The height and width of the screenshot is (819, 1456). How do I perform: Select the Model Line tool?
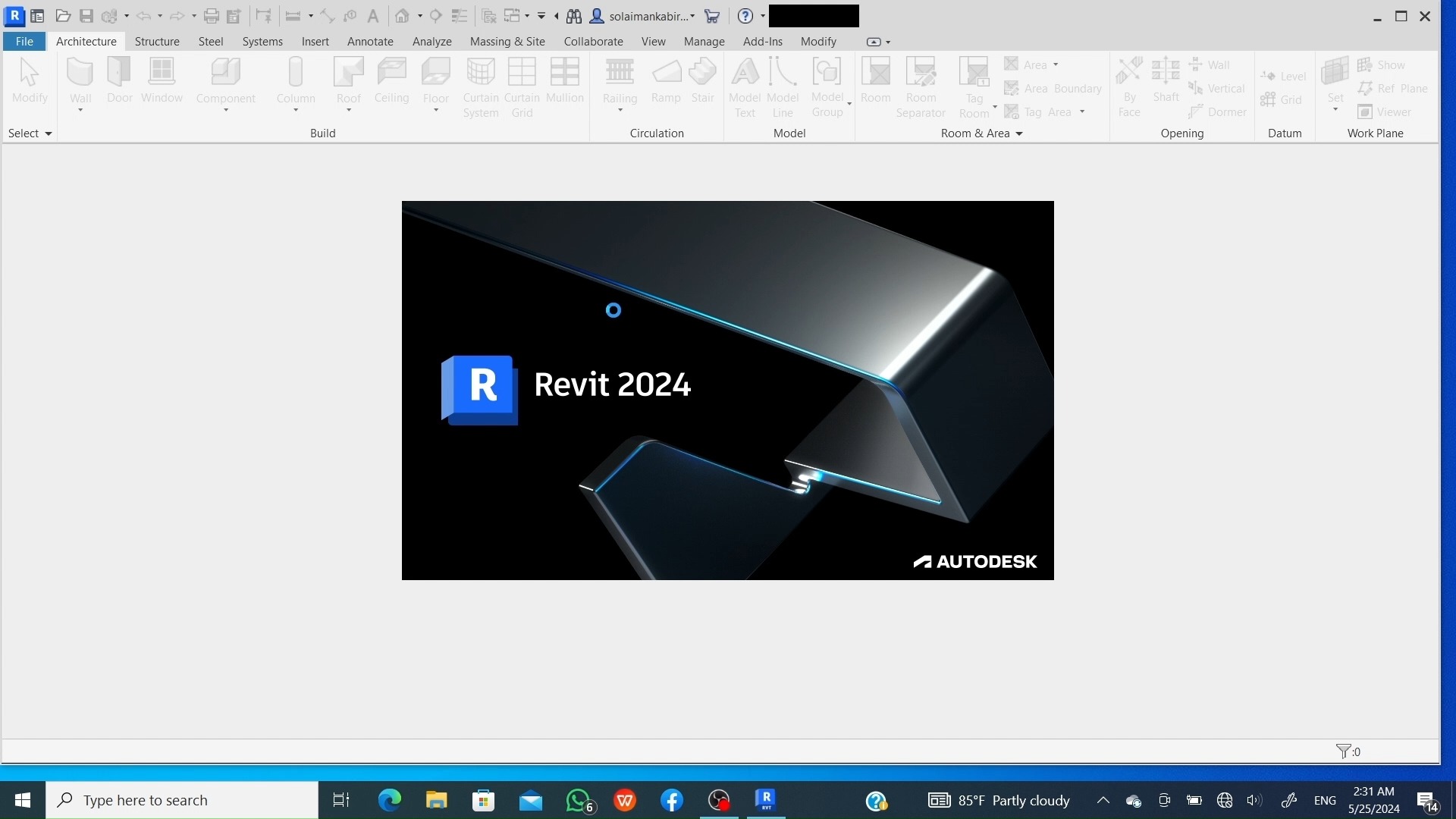point(783,87)
